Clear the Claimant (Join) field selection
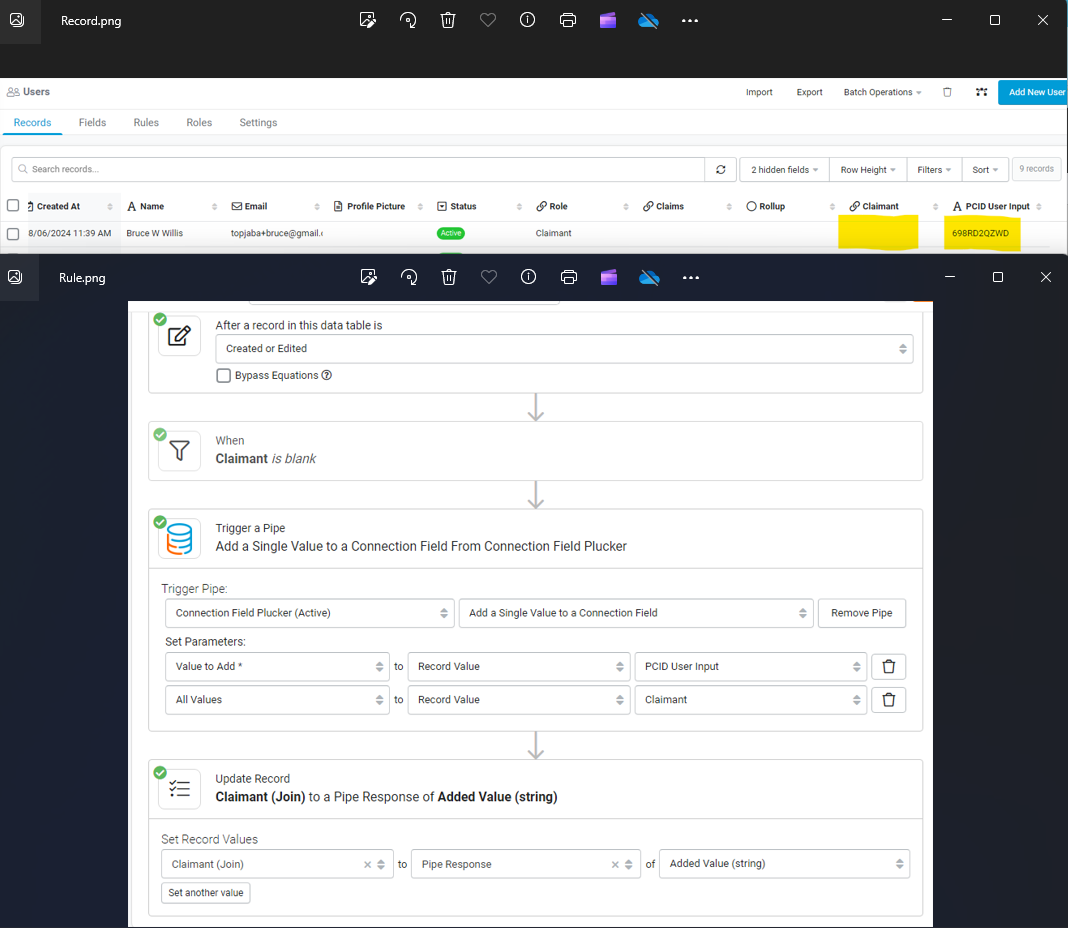Screen dimensions: 1068x928 tap(367, 865)
